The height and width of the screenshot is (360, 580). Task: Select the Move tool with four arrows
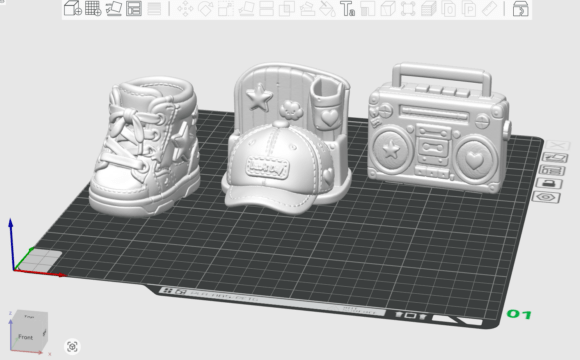click(x=185, y=9)
